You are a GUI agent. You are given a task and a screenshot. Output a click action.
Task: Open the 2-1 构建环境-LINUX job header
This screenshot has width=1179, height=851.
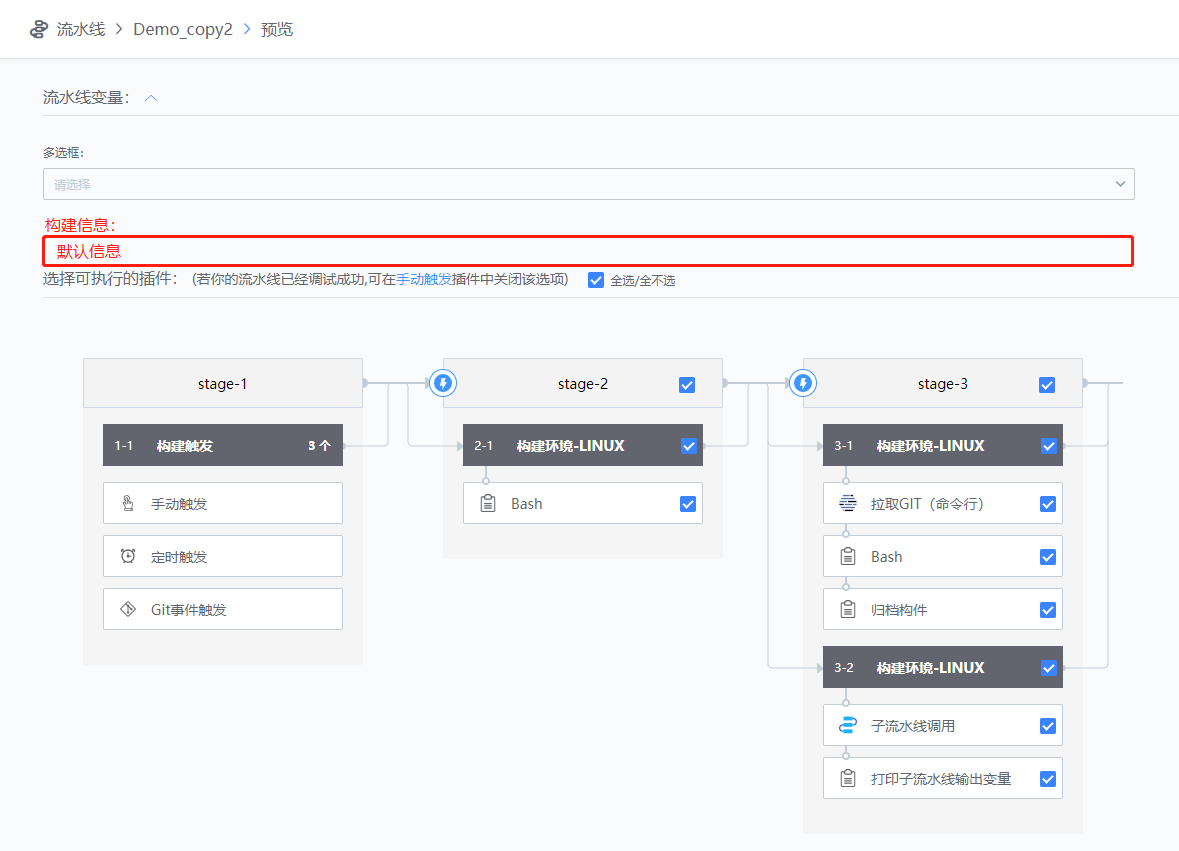[583, 445]
